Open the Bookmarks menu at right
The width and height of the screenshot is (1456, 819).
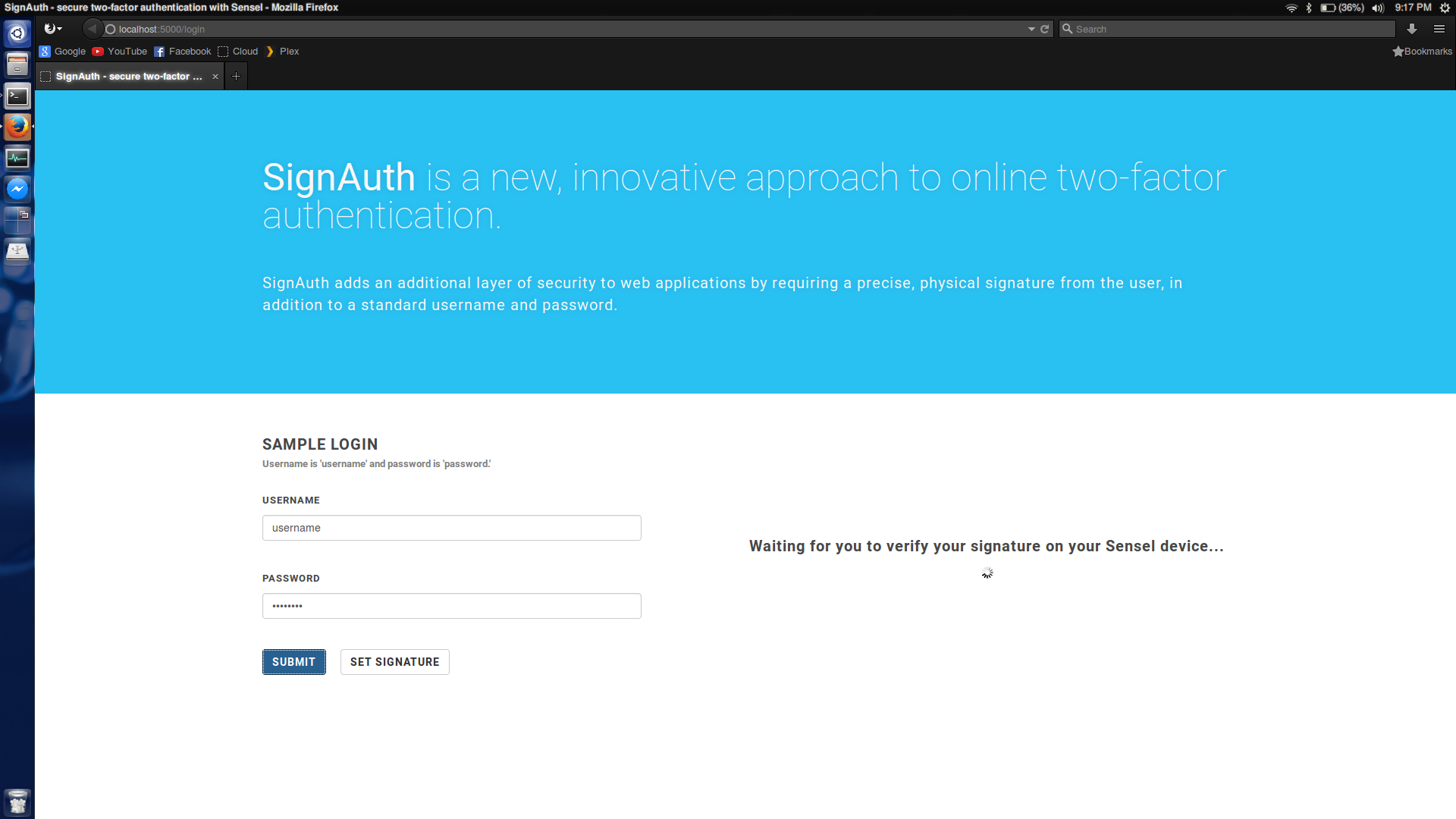pyautogui.click(x=1422, y=52)
